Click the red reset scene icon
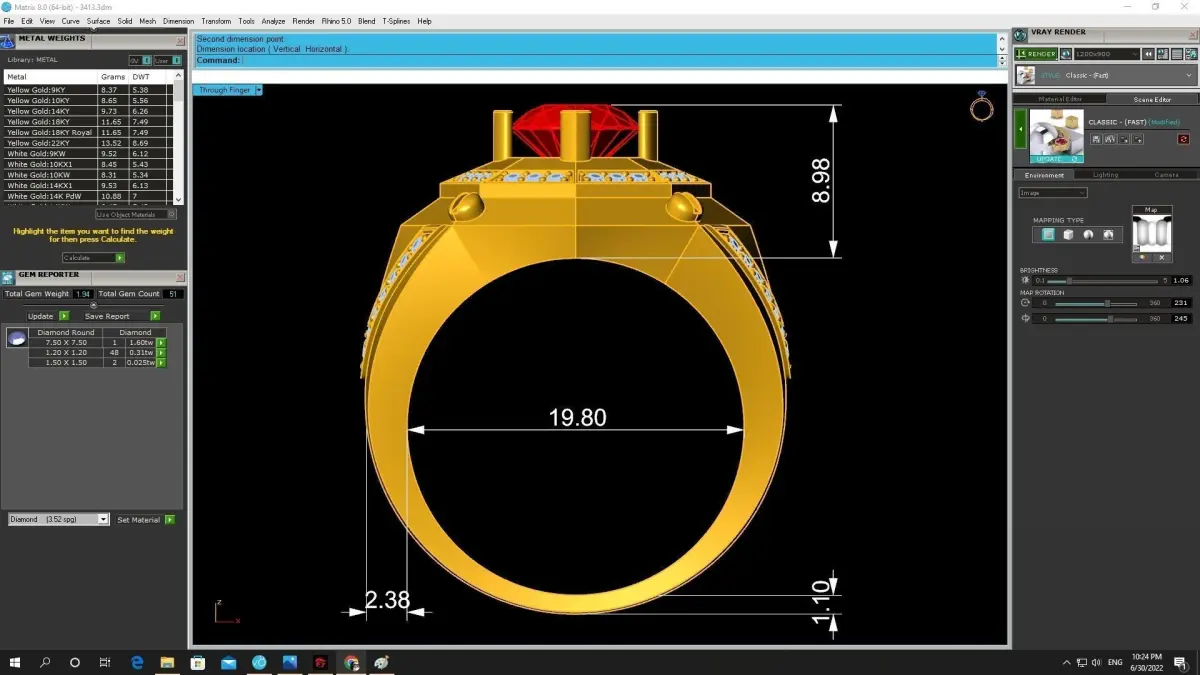The image size is (1200, 675). pyautogui.click(x=1183, y=139)
